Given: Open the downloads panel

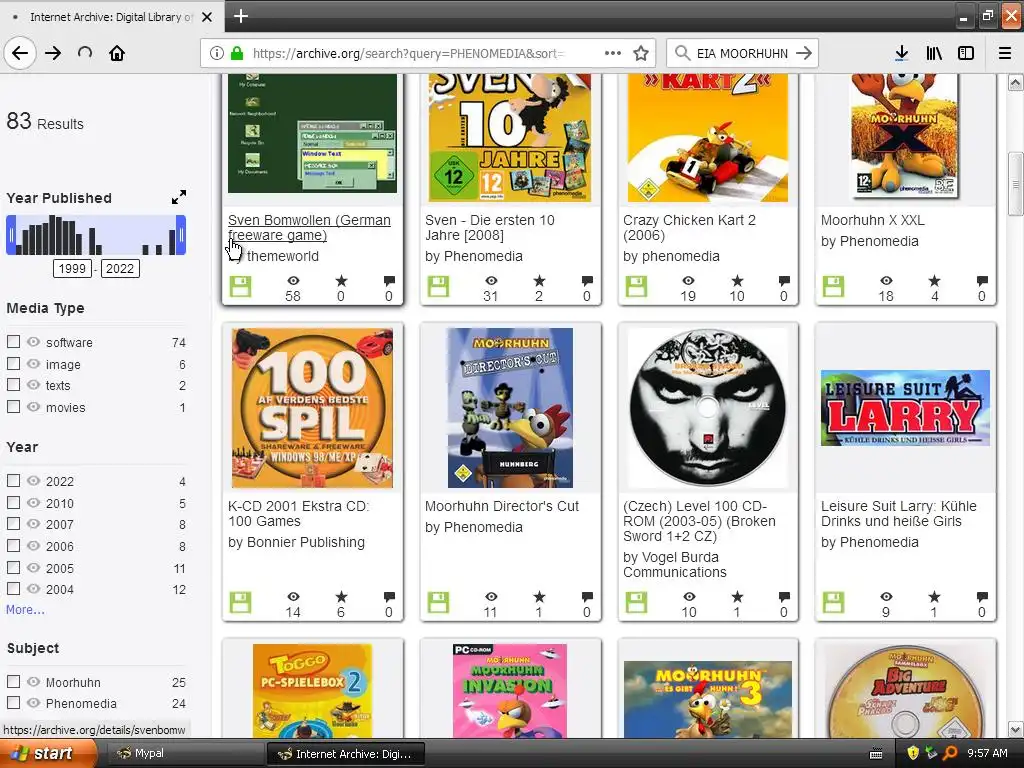Looking at the screenshot, I should [x=901, y=53].
